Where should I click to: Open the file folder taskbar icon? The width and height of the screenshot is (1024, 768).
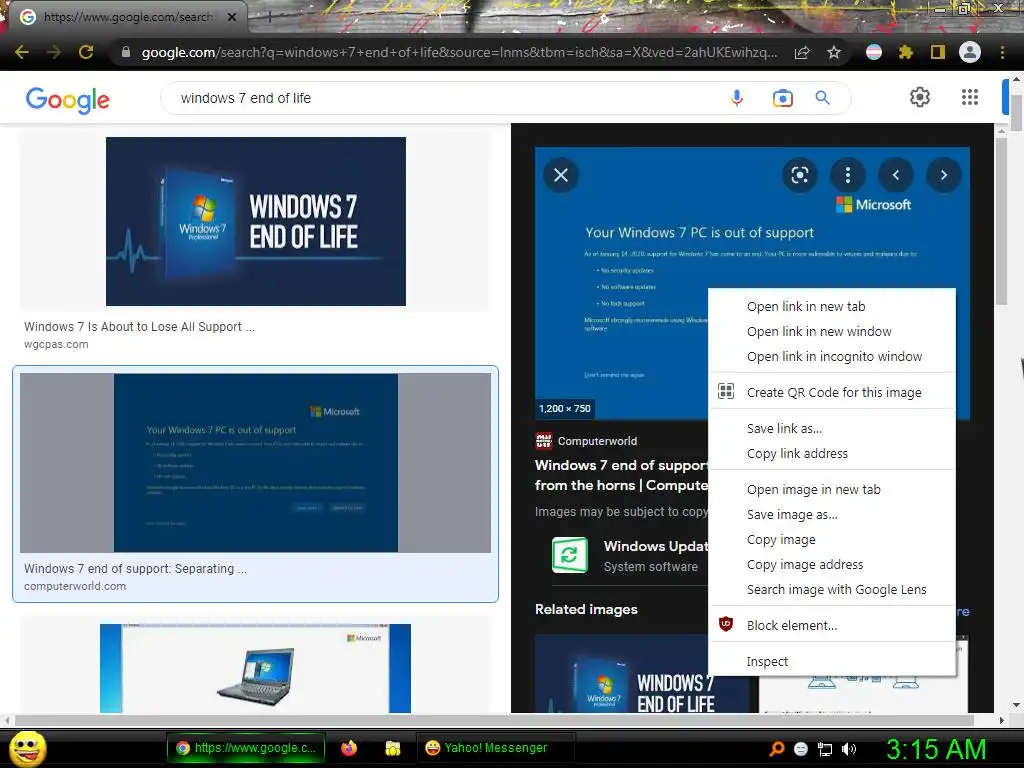tap(392, 748)
